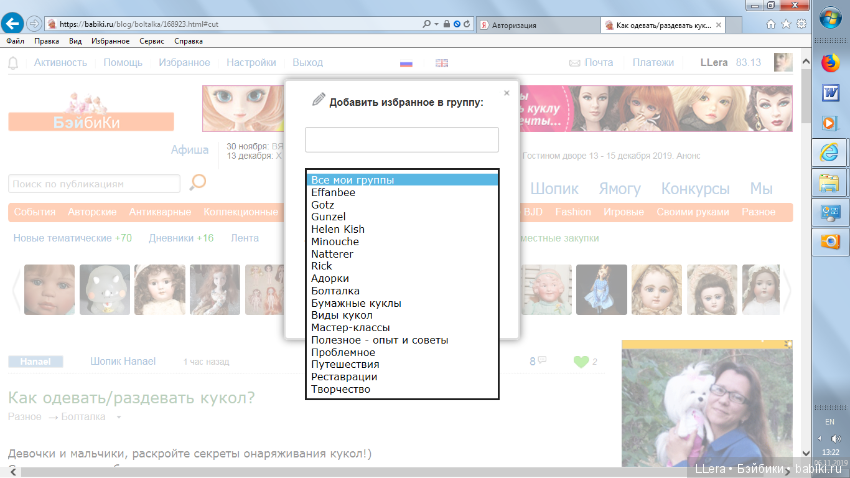Open browser home page icon
Image resolution: width=850 pixels, height=478 pixels.
pos(769,22)
